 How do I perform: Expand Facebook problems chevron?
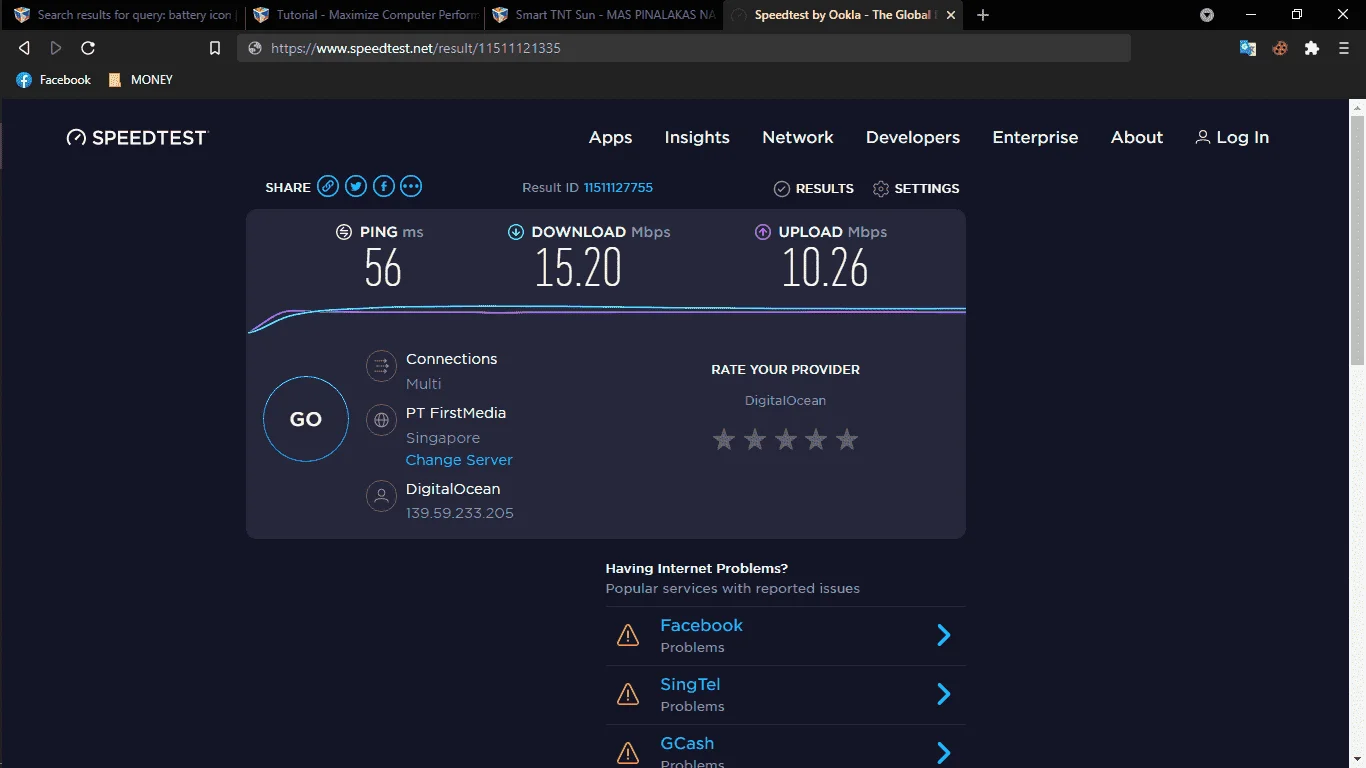(x=943, y=635)
